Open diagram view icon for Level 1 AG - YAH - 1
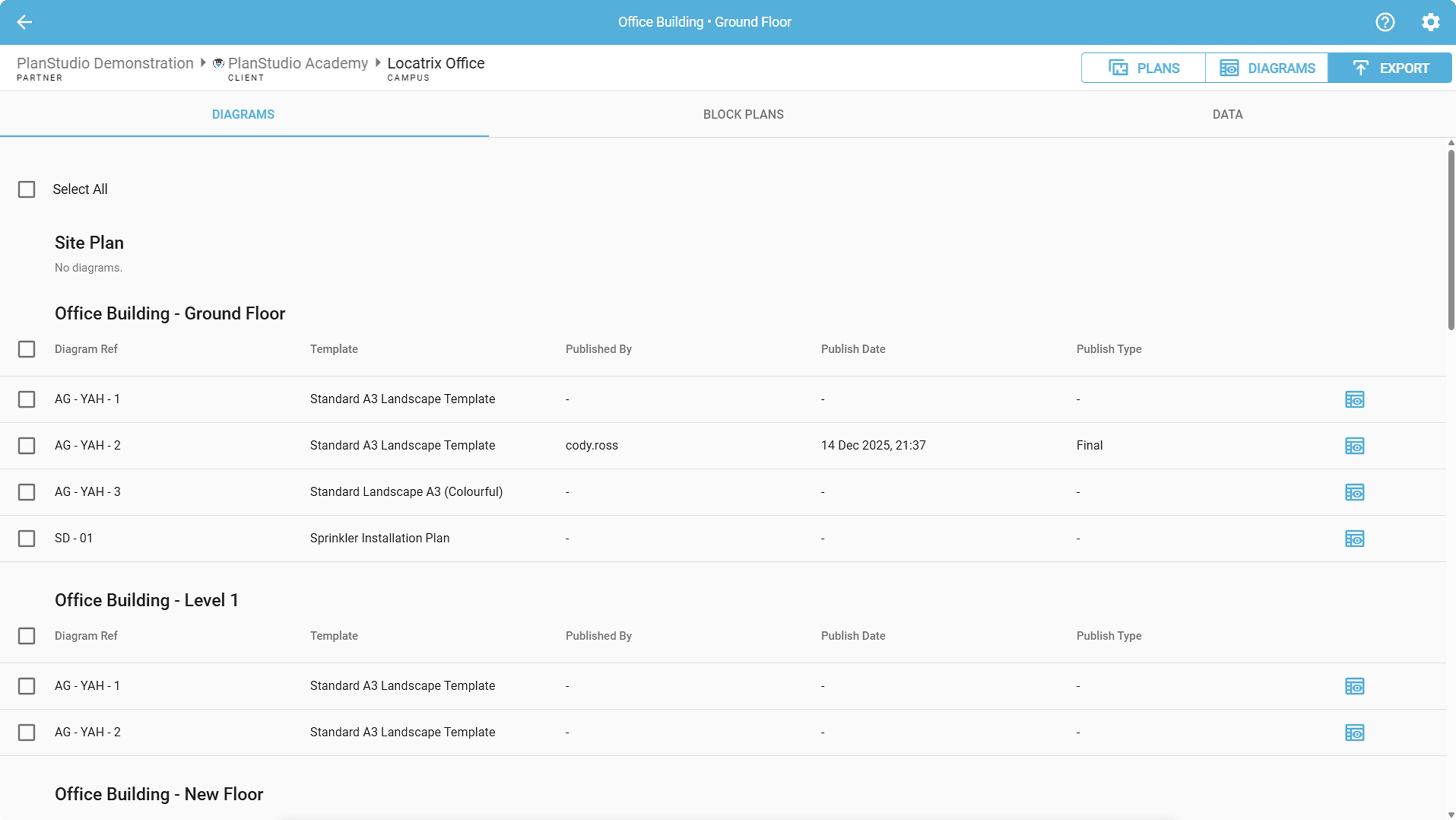 tap(1354, 686)
